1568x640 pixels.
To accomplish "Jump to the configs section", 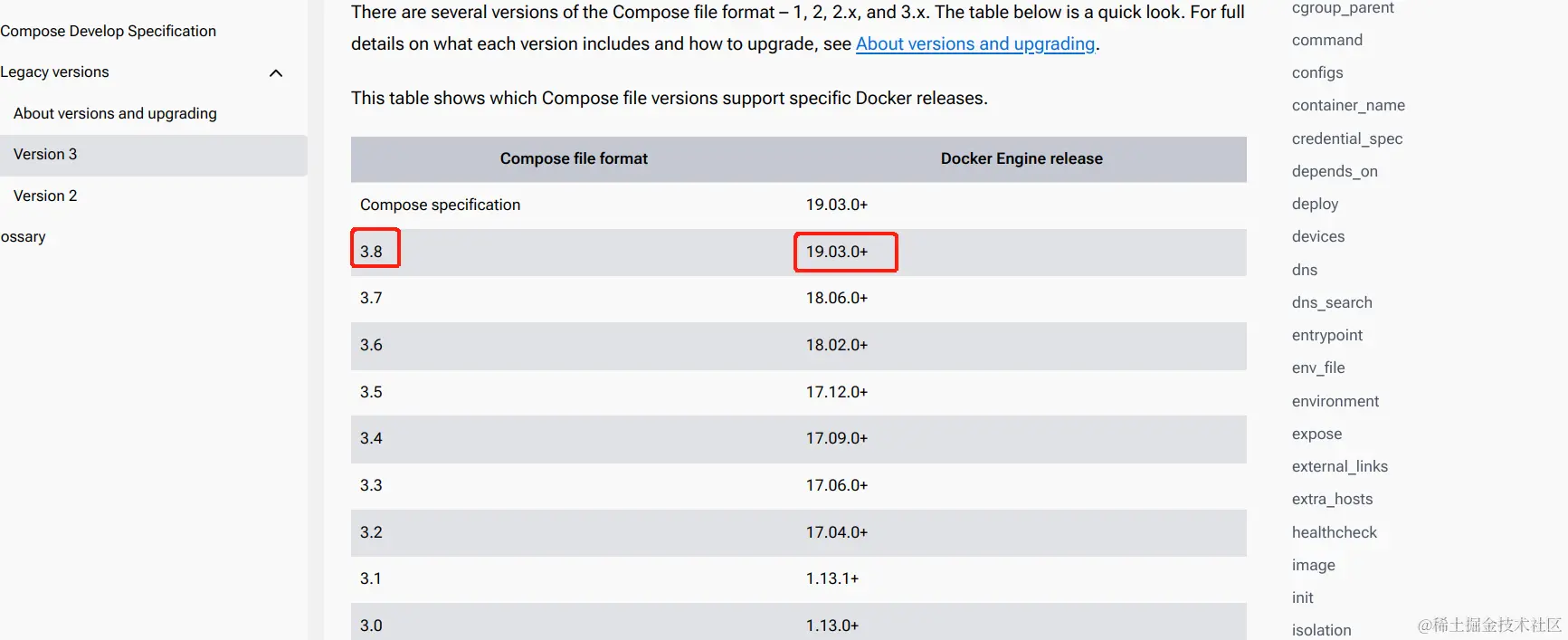I will [1317, 72].
